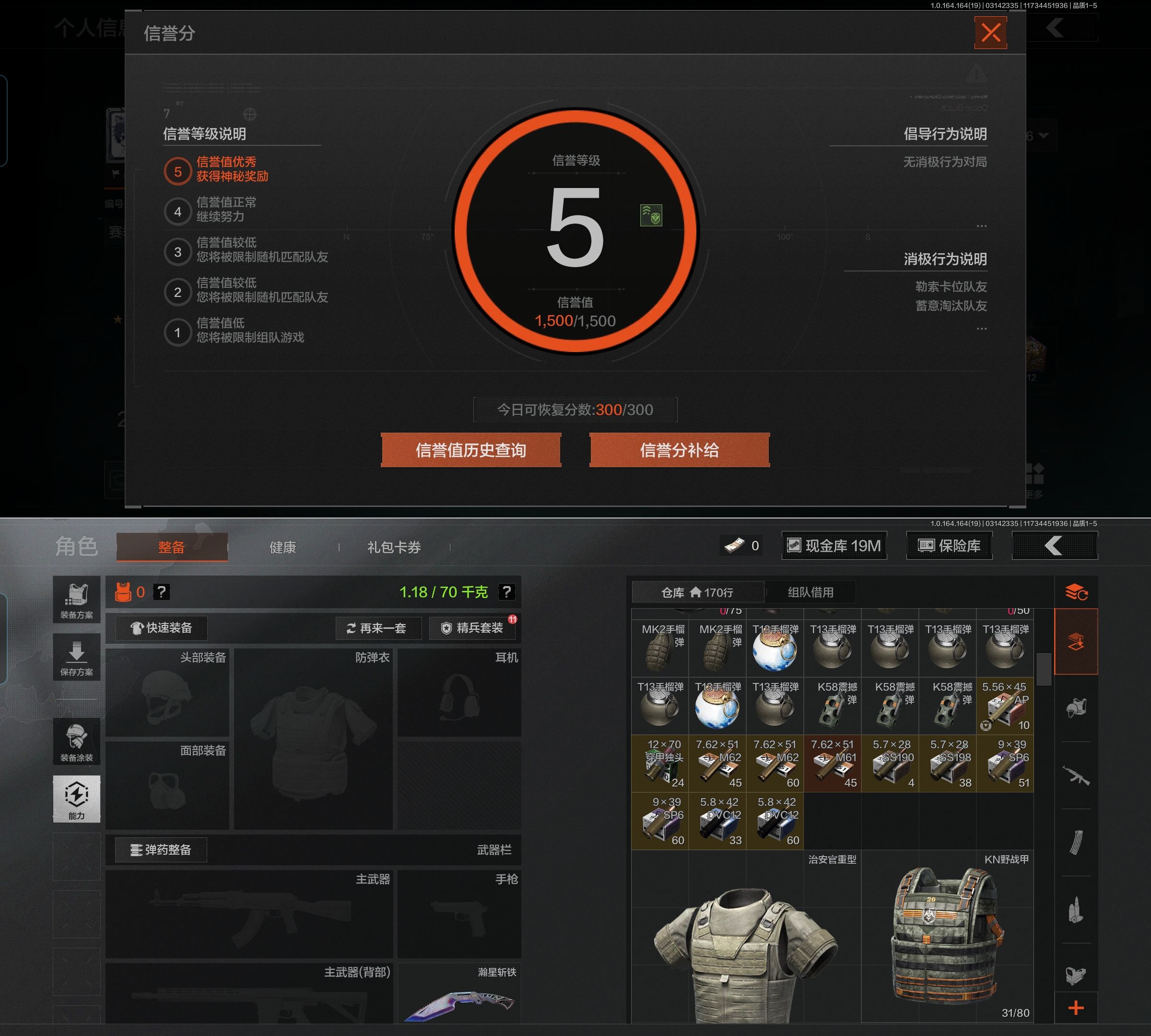Open the 能力 ability panel
The image size is (1151, 1036).
[x=76, y=799]
